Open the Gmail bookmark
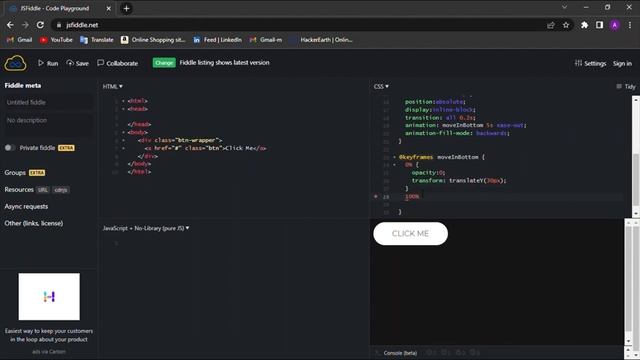This screenshot has height=360, width=640. pyautogui.click(x=20, y=40)
